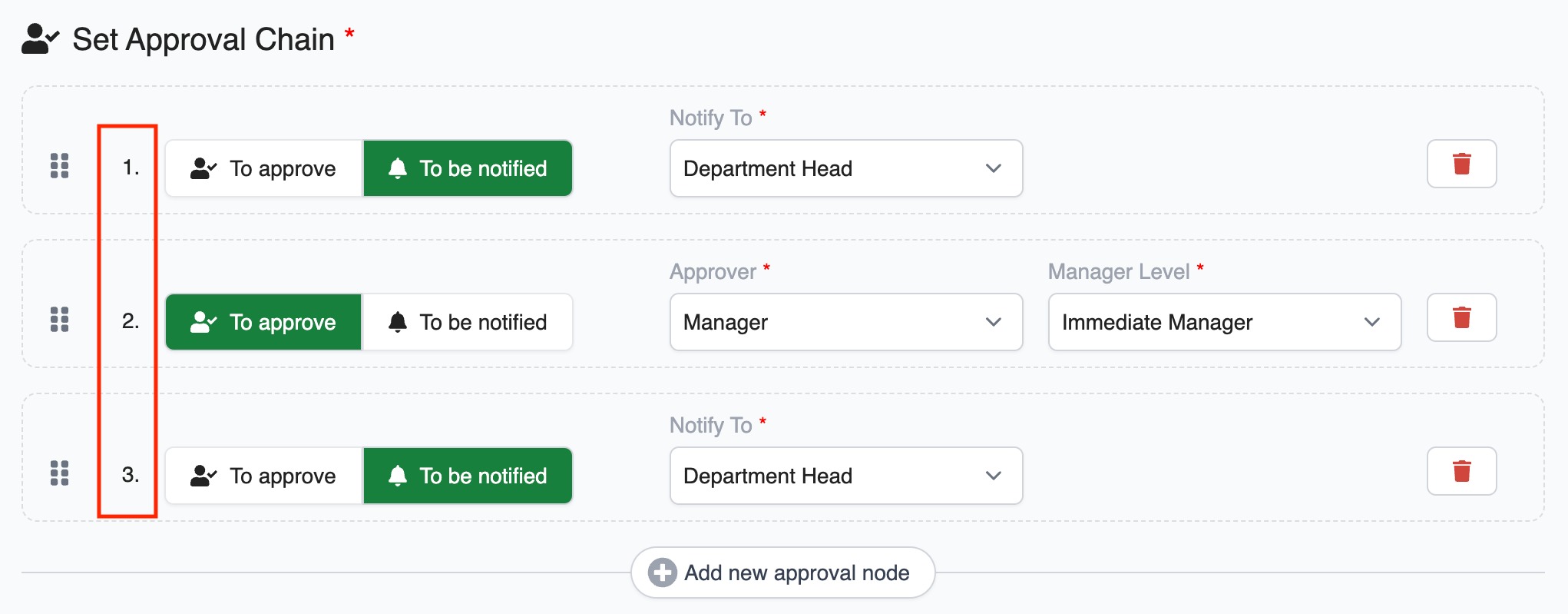Click the Notify To label in row 1
Screen dimensions: 1568x614
(x=711, y=118)
